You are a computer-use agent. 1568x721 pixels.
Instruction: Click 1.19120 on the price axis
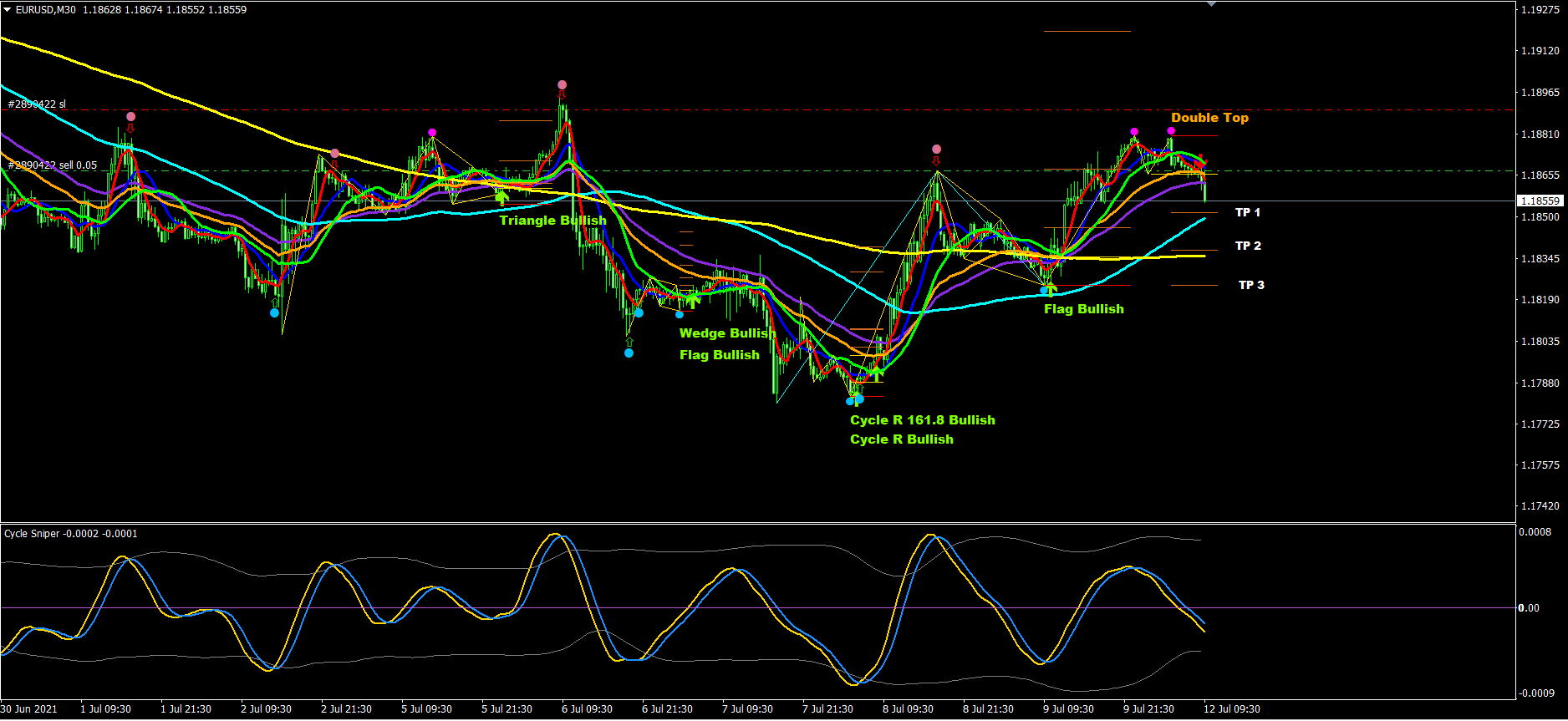click(x=1540, y=51)
